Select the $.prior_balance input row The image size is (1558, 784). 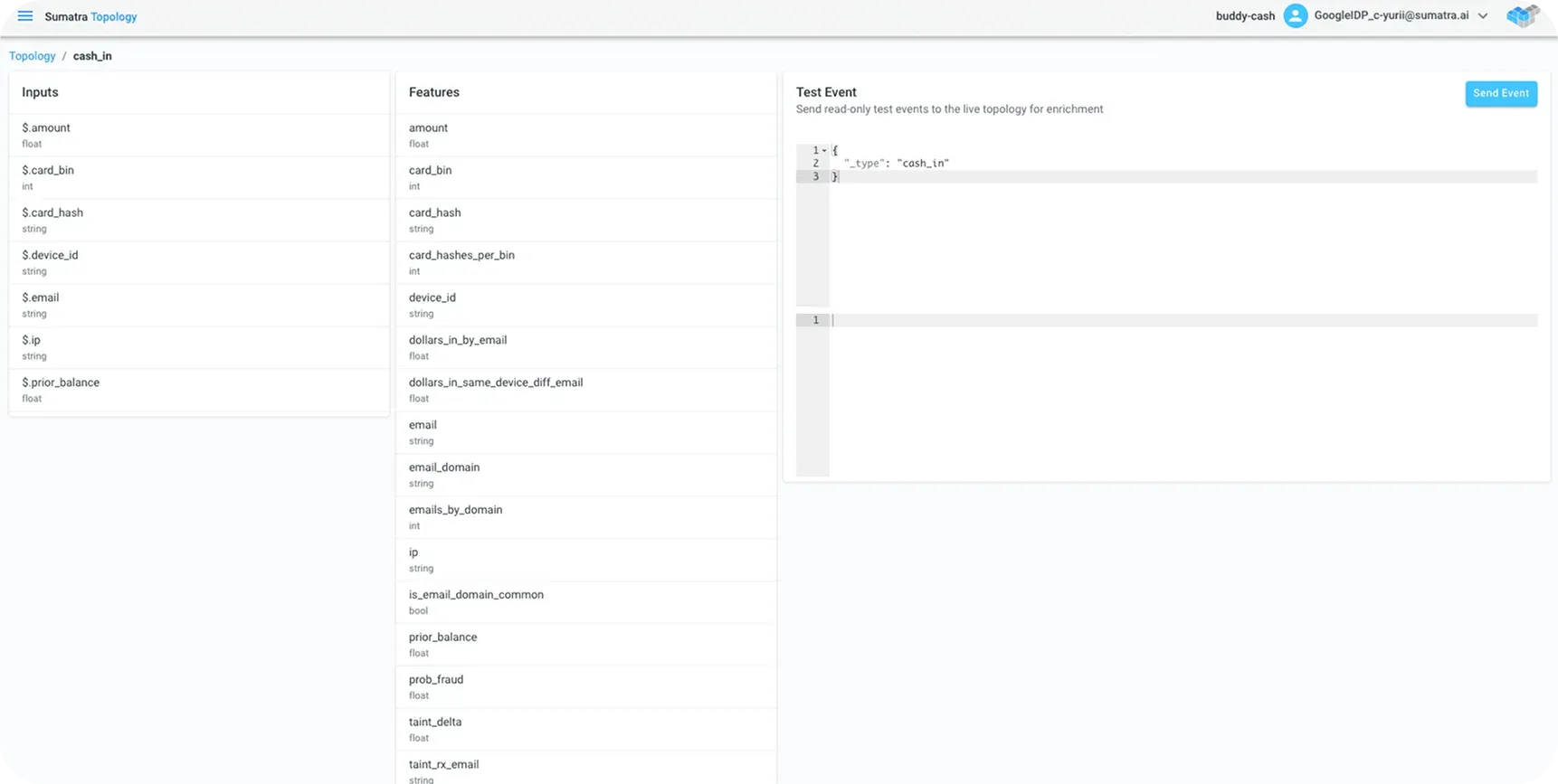[199, 390]
